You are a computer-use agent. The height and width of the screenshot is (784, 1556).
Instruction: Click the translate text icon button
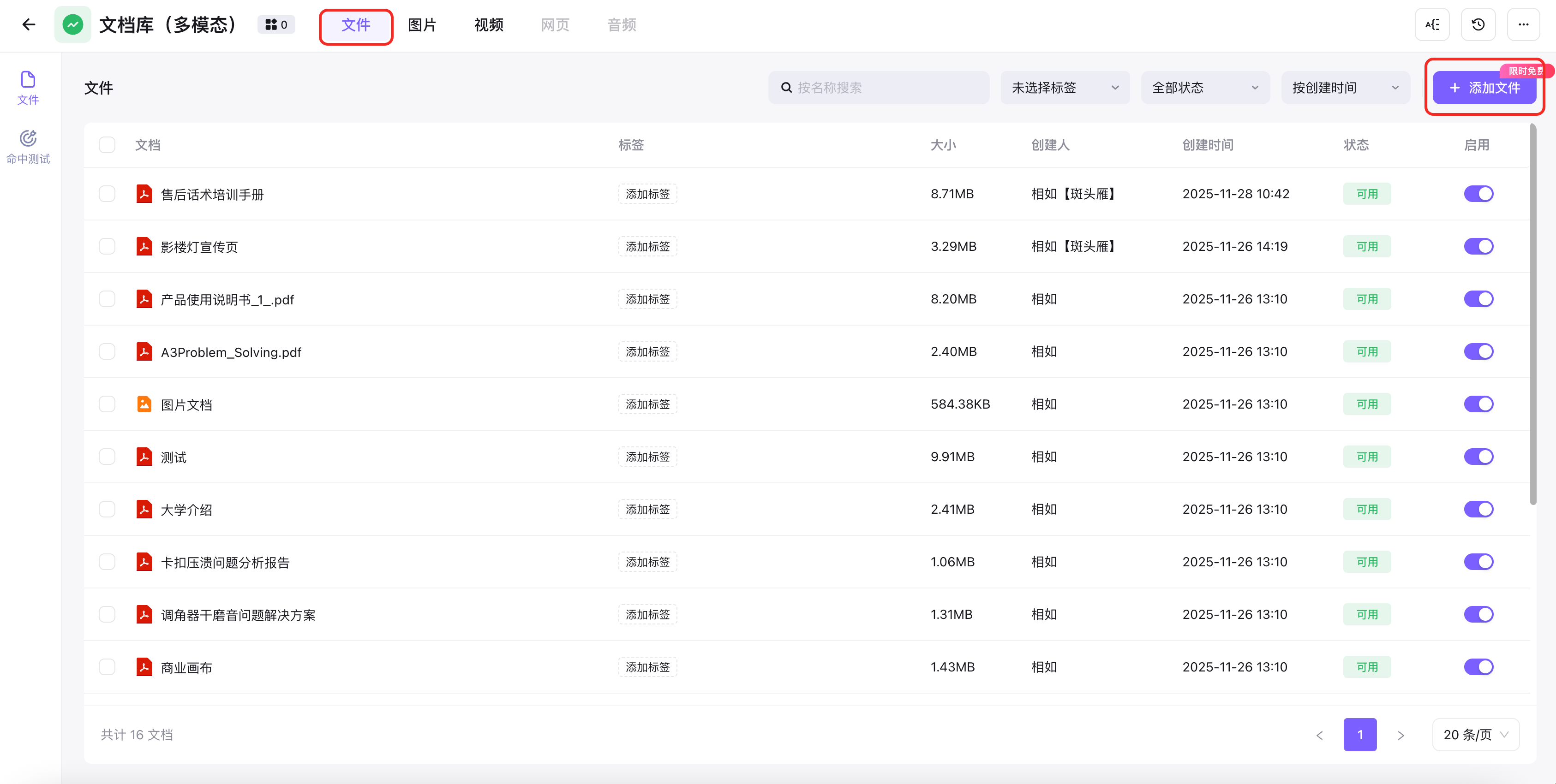click(x=1431, y=25)
